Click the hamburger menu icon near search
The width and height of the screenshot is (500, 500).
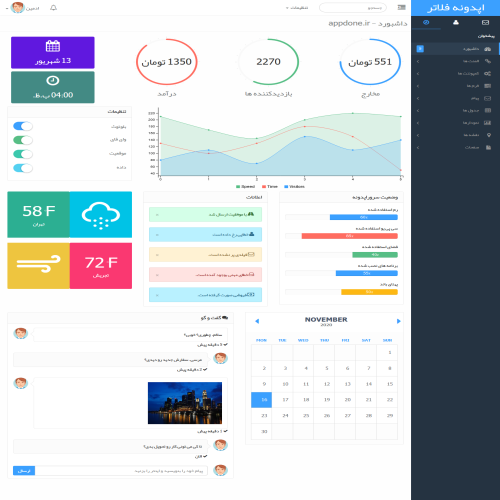pyautogui.click(x=401, y=7)
